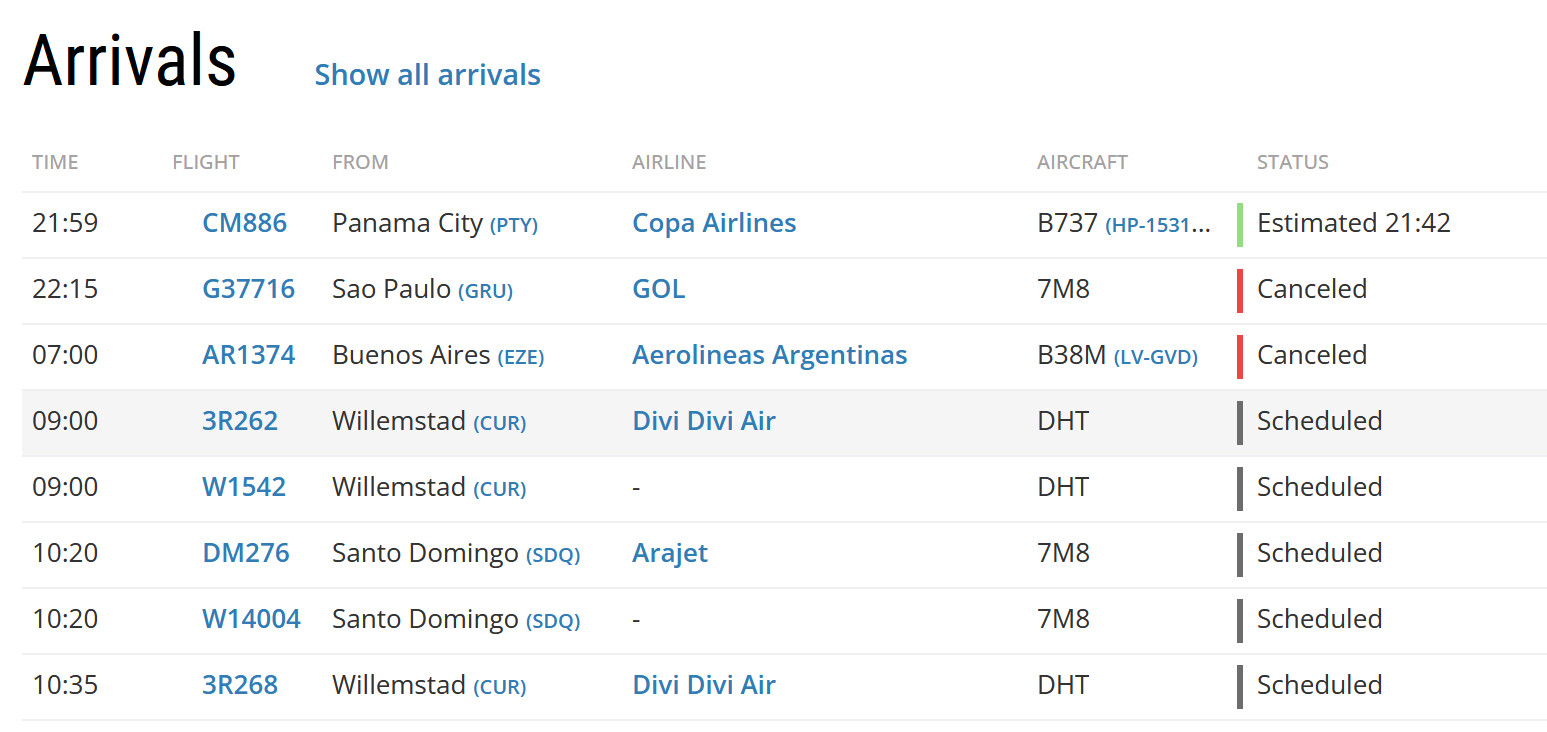Click flight number 3R262
The width and height of the screenshot is (1547, 732).
click(x=240, y=421)
